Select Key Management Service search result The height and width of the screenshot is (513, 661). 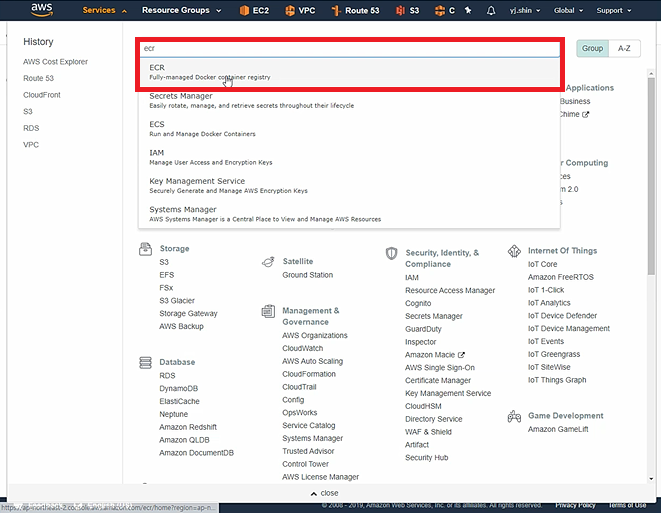[349, 185]
